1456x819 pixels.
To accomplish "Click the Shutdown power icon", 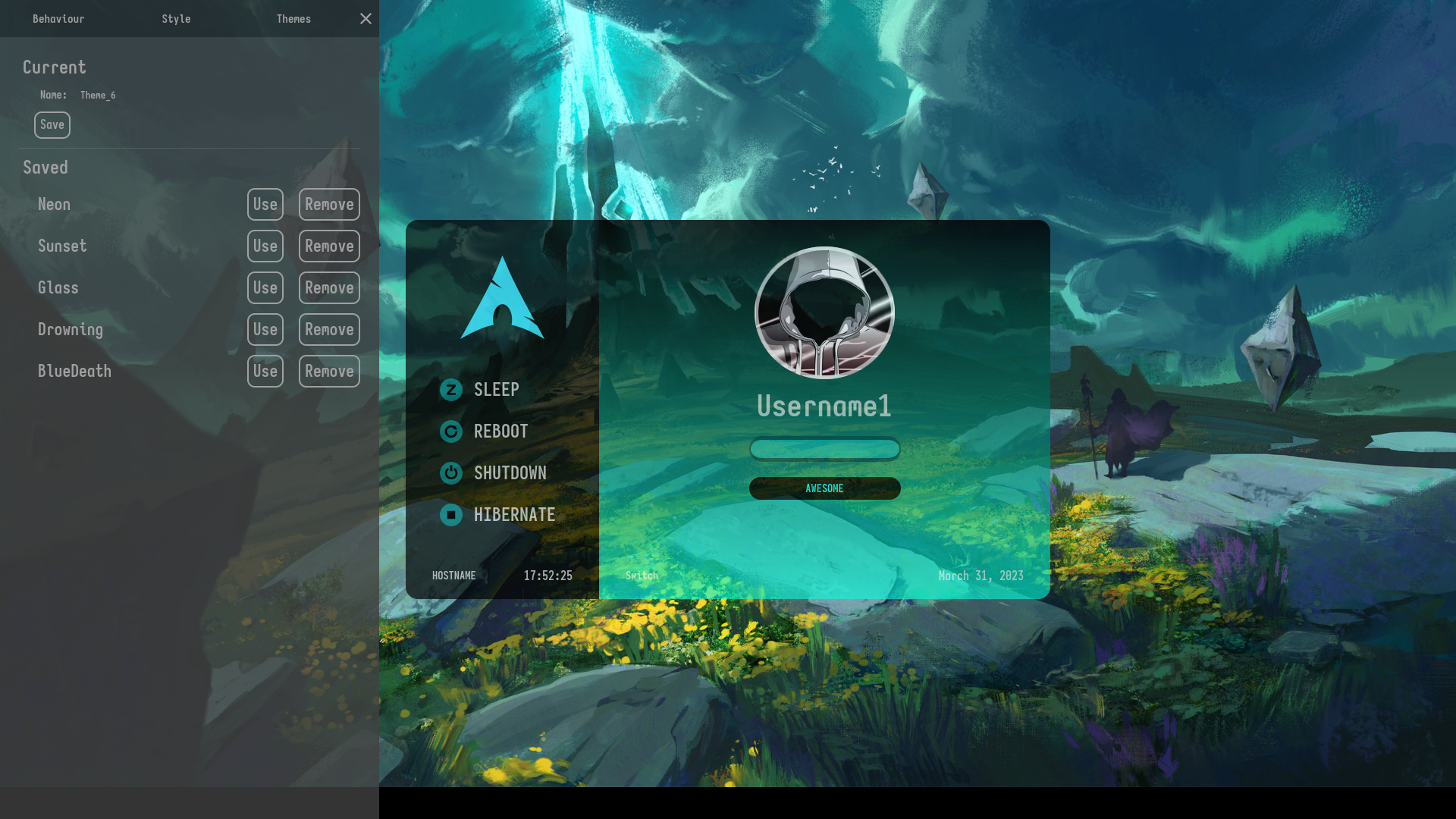I will pyautogui.click(x=451, y=473).
